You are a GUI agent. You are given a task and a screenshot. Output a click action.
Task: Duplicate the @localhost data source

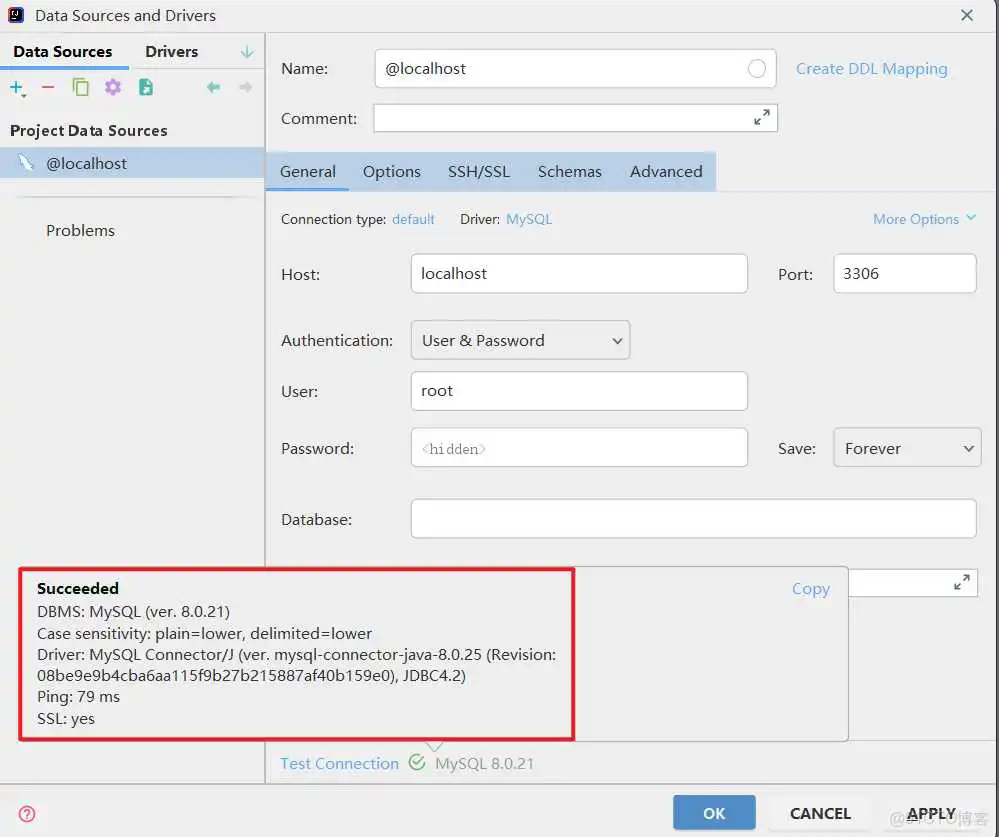[x=80, y=87]
